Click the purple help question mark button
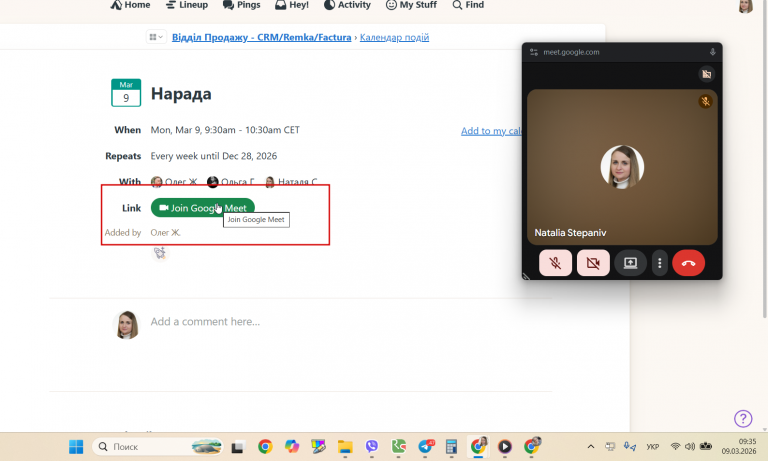 (743, 418)
